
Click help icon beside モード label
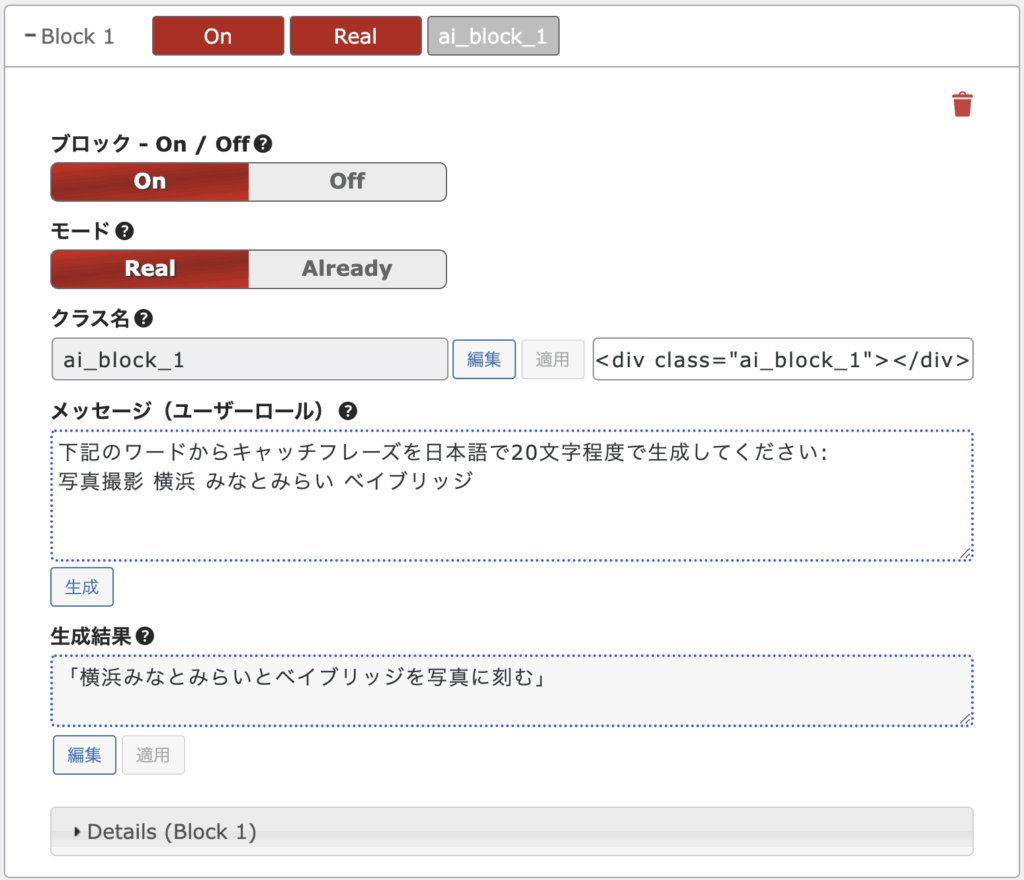pyautogui.click(x=124, y=231)
